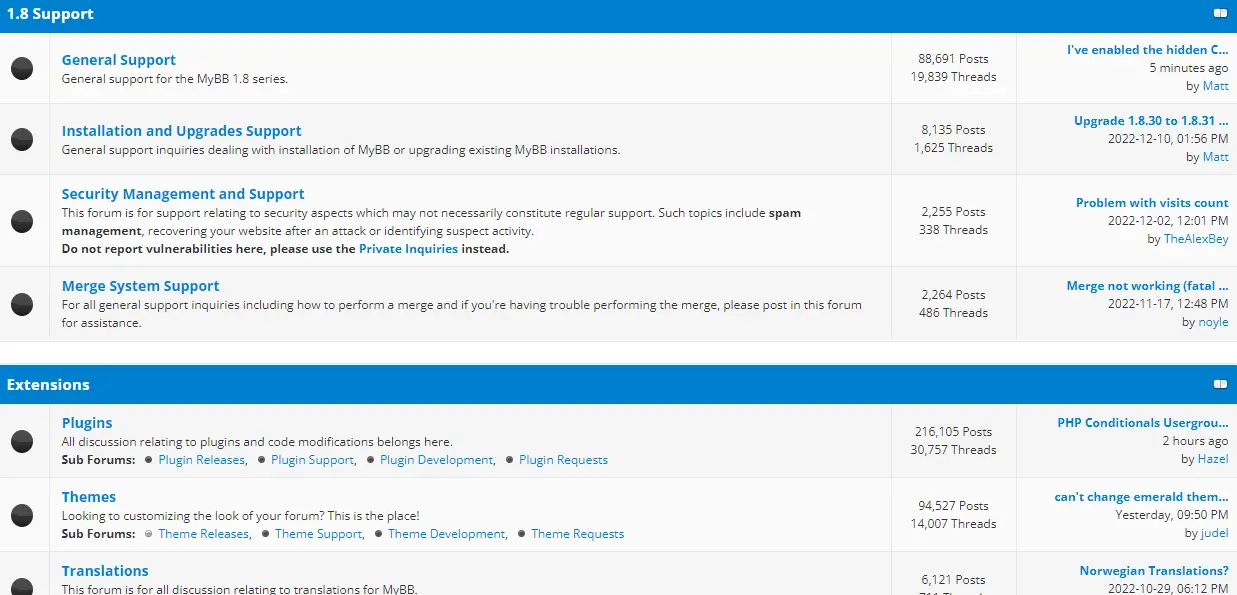Click the small icon before Plugin Releases

(149, 460)
